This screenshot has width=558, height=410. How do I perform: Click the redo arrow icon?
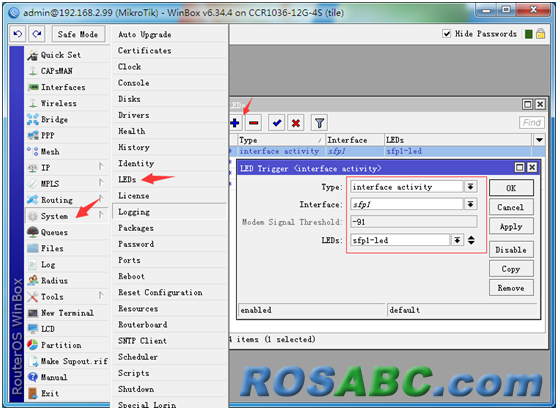pos(37,34)
